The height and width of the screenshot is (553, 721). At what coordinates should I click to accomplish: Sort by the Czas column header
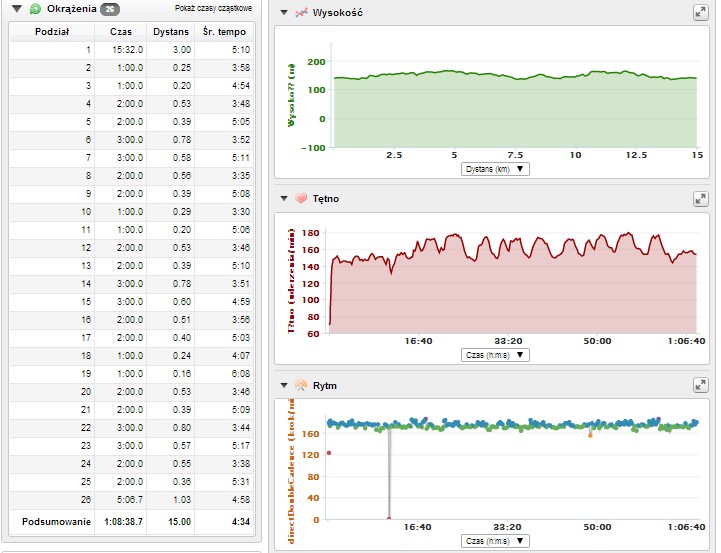click(121, 32)
